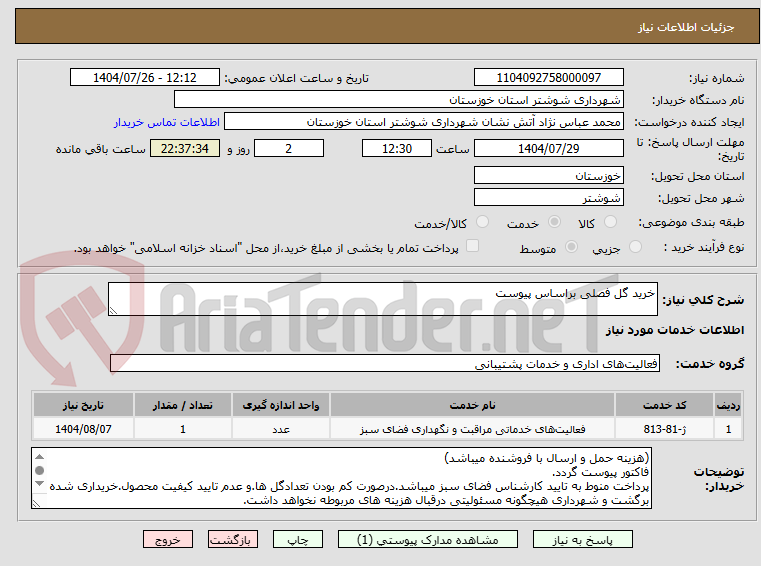Click the چاپ print button

[298, 539]
